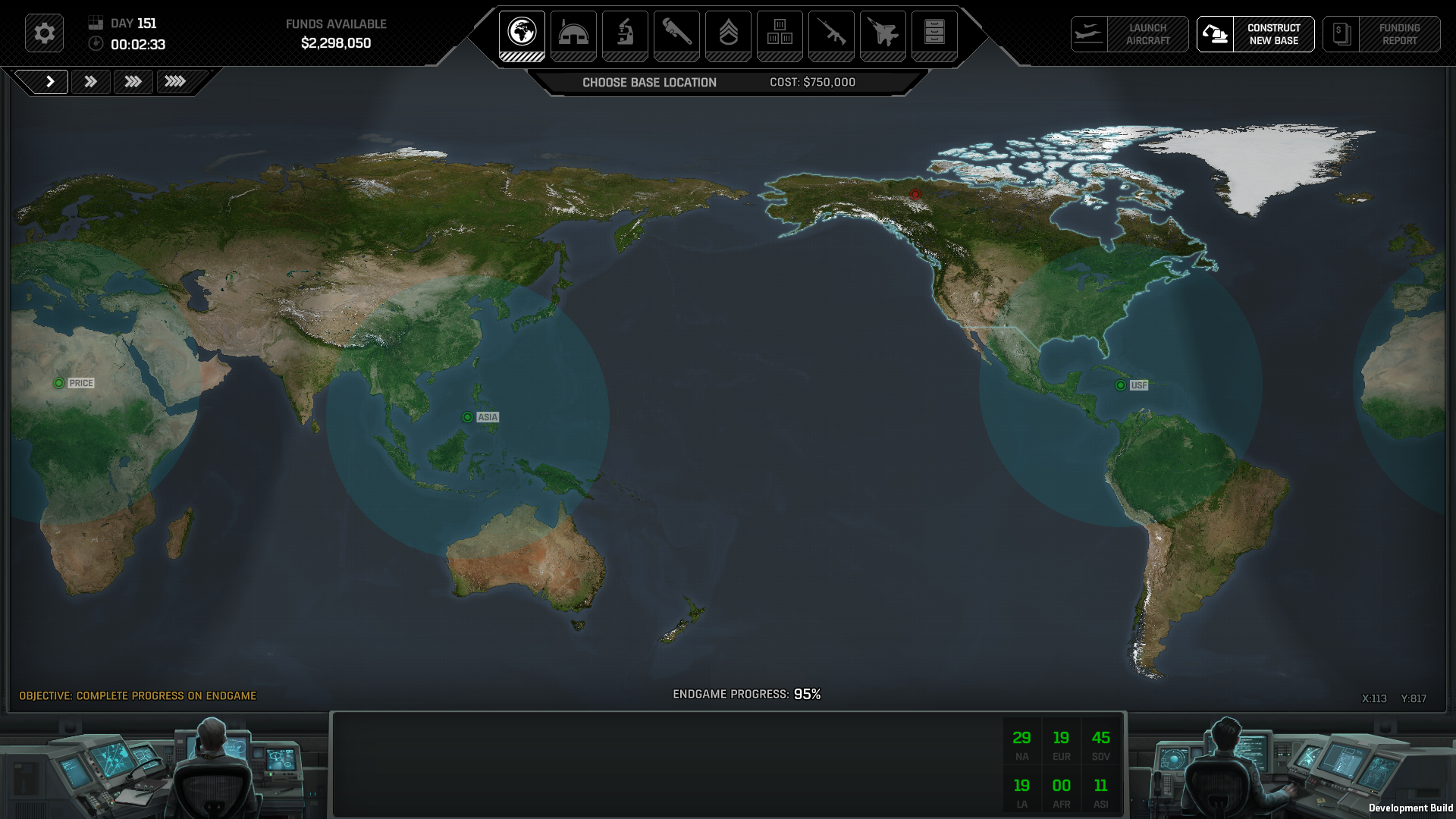The width and height of the screenshot is (1456, 819).
Task: Set time to double-arrow speed
Action: [91, 81]
